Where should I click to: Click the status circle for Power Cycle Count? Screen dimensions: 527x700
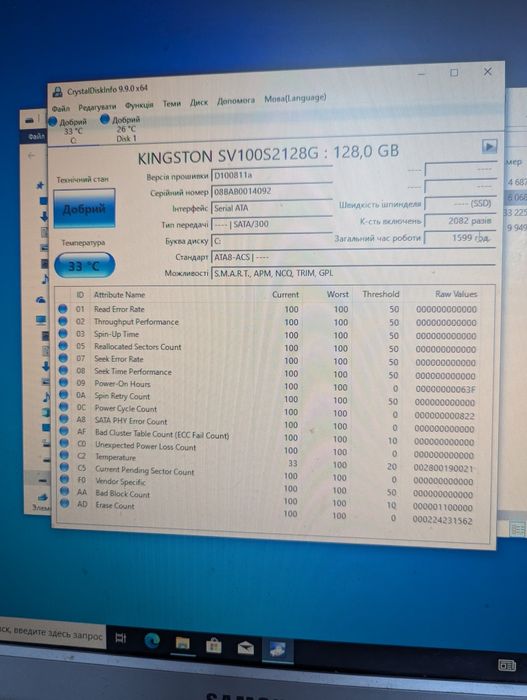click(x=64, y=407)
